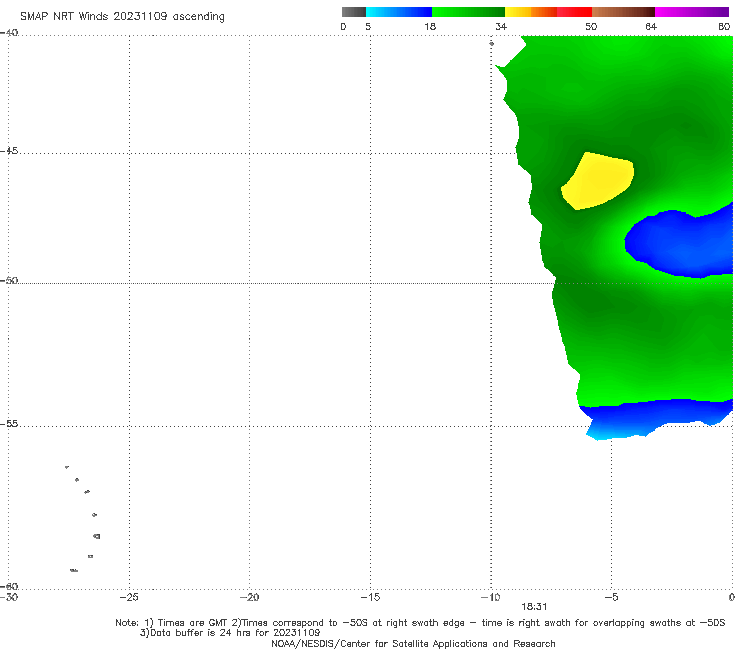Click the yellow-red 34-50 colorbar segment

click(548, 12)
